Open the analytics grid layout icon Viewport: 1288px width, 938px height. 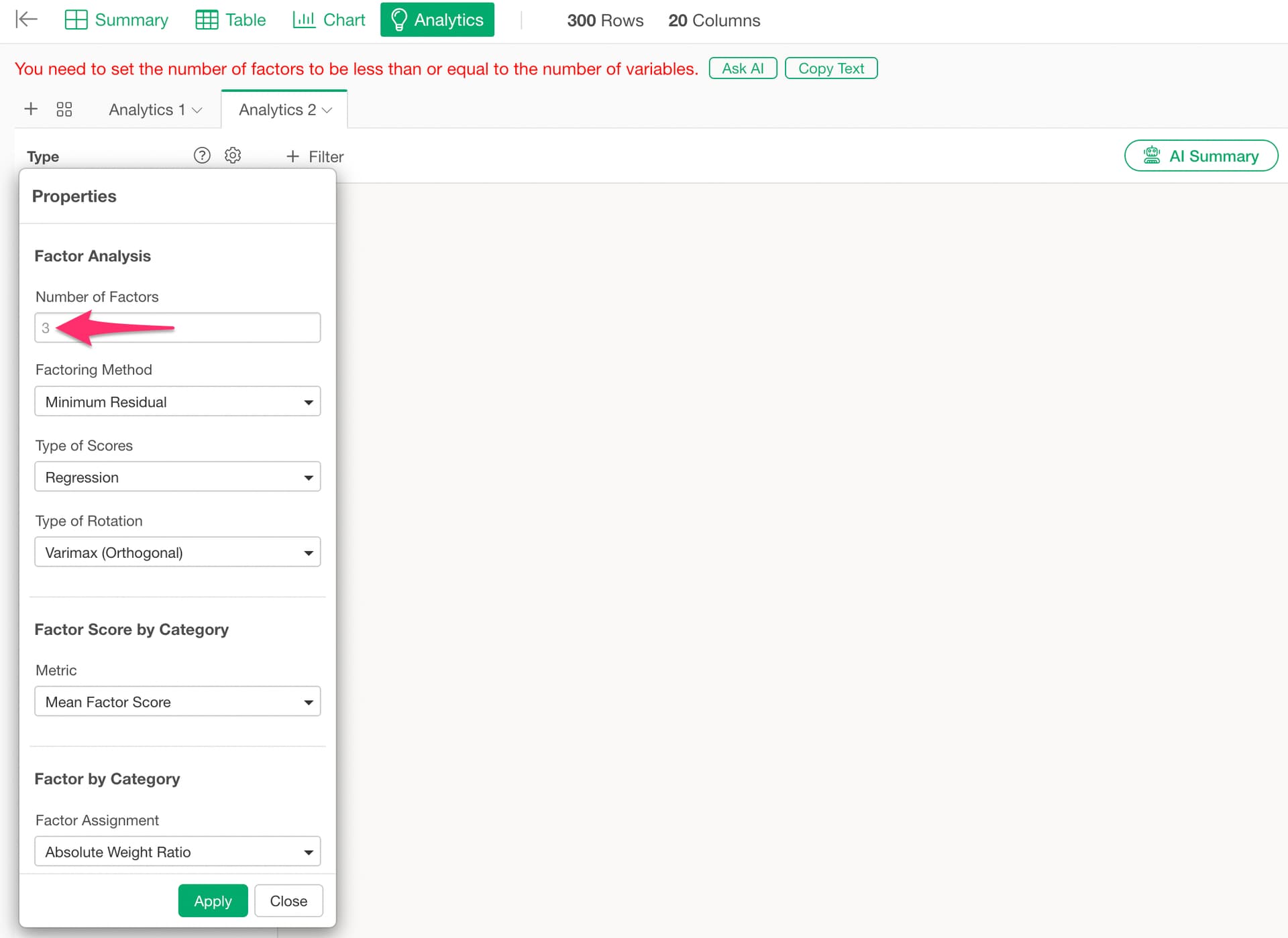coord(64,109)
